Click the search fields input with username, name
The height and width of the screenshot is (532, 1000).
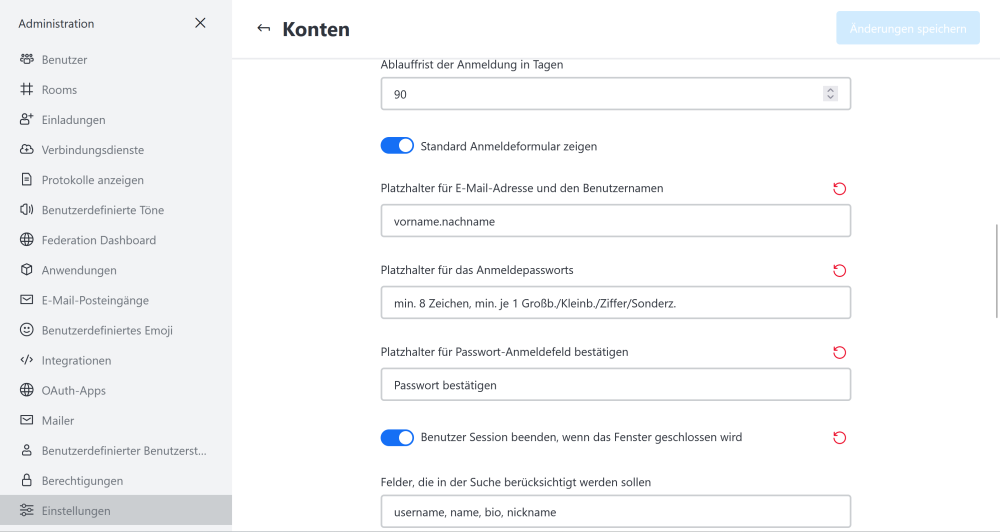pyautogui.click(x=615, y=512)
